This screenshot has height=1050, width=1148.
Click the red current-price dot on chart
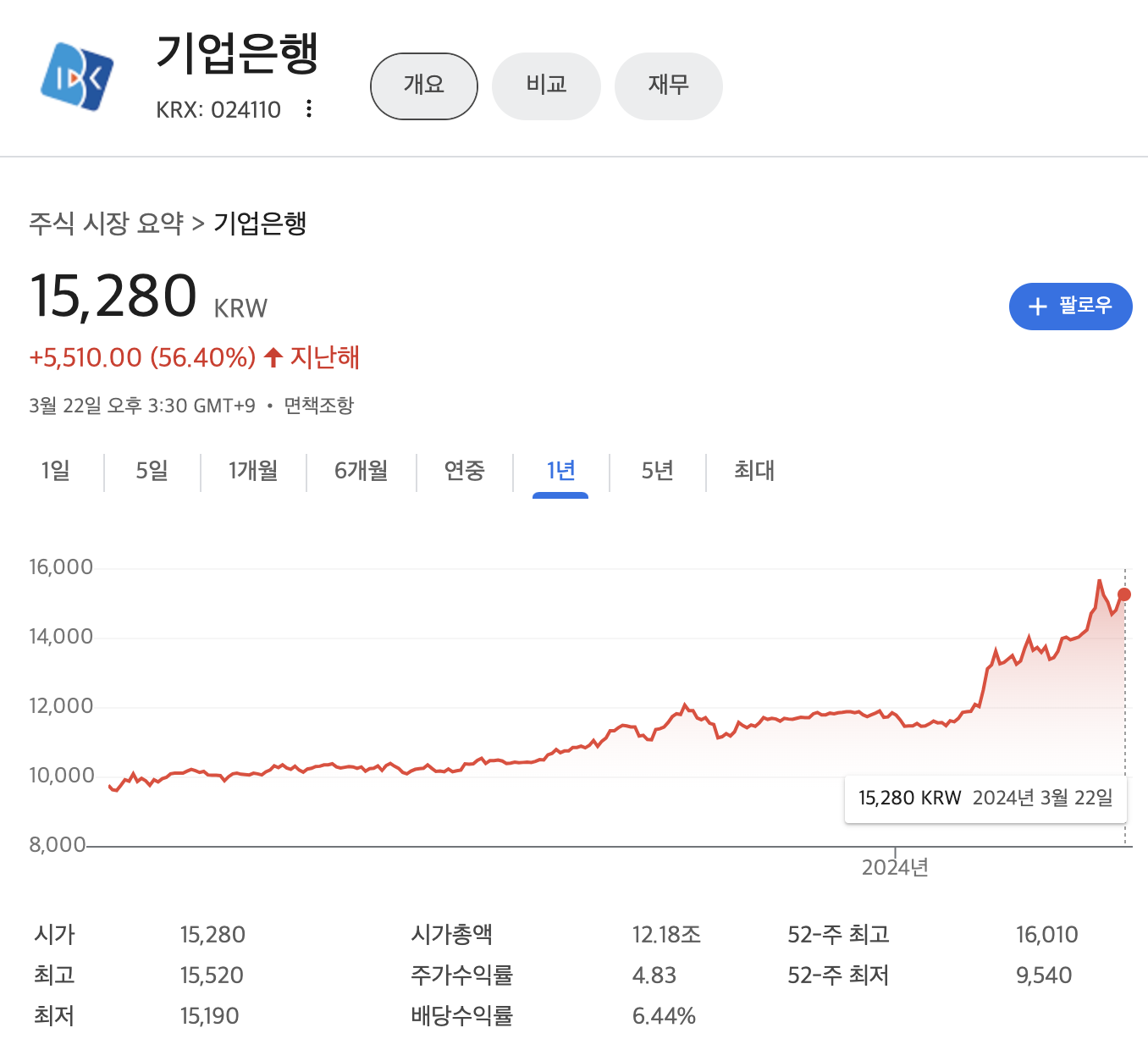pos(1124,594)
